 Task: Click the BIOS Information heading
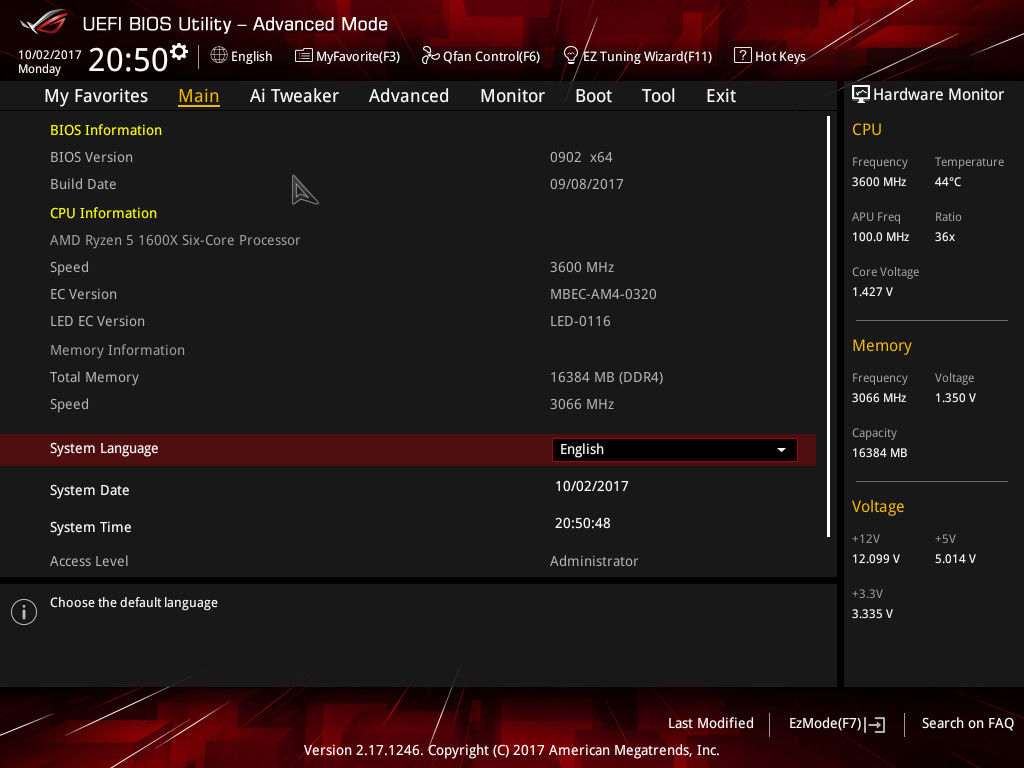click(x=106, y=130)
